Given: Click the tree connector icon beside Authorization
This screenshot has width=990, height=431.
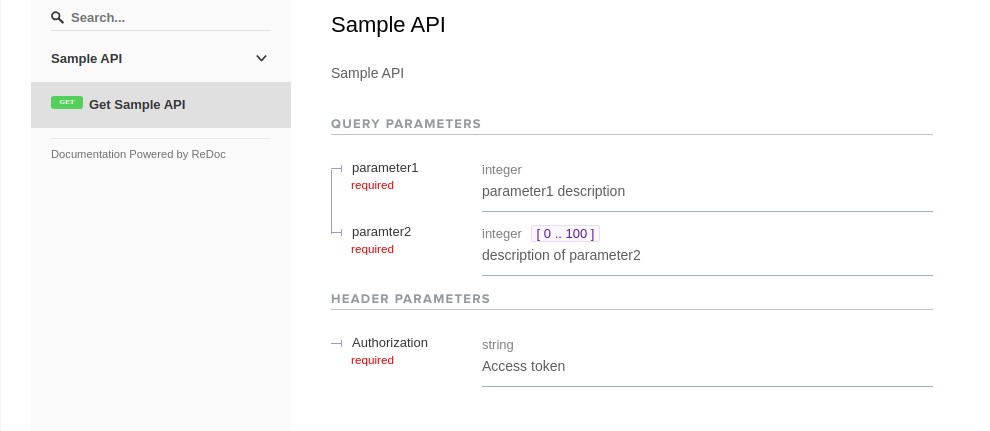Looking at the screenshot, I should tap(337, 343).
